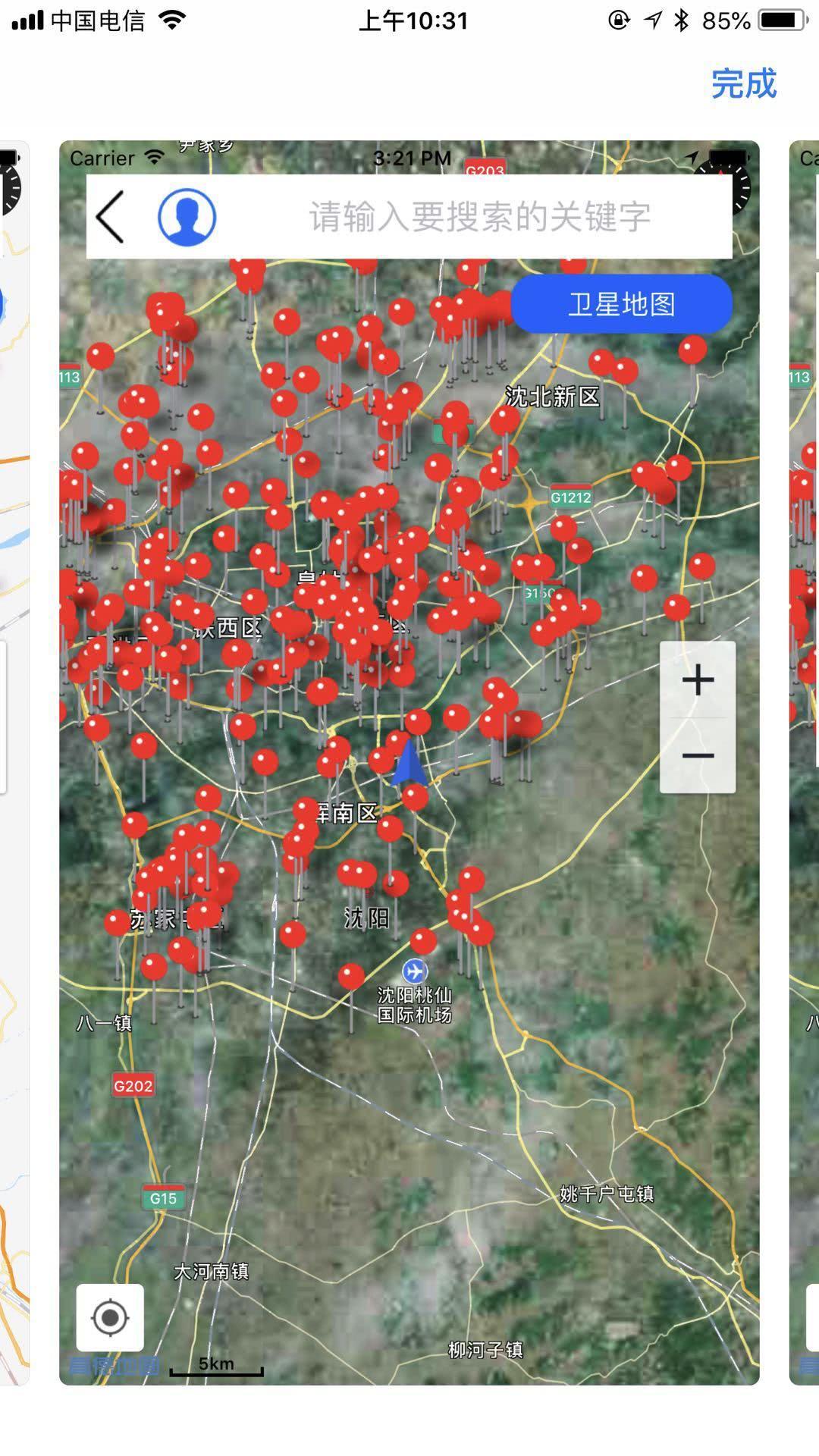Tap the G1212 highway shield
This screenshot has width=819, height=1456.
570,497
